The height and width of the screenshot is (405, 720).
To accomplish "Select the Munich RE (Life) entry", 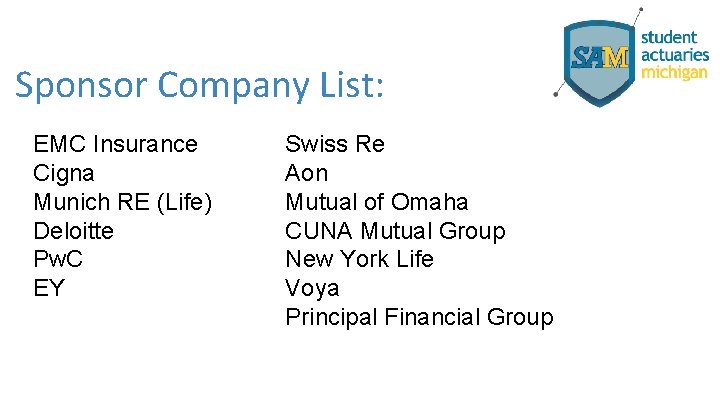I will coord(123,202).
